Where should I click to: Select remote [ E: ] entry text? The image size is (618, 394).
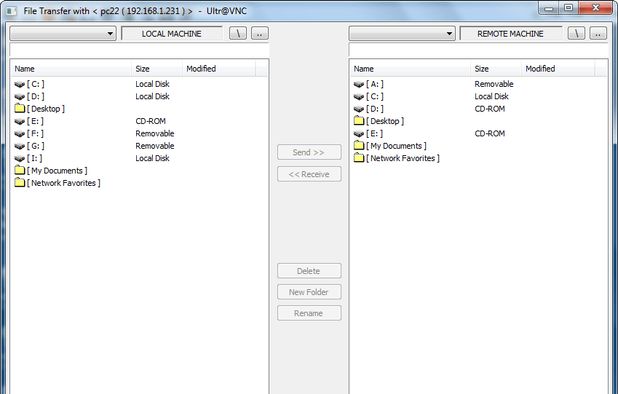pos(374,134)
